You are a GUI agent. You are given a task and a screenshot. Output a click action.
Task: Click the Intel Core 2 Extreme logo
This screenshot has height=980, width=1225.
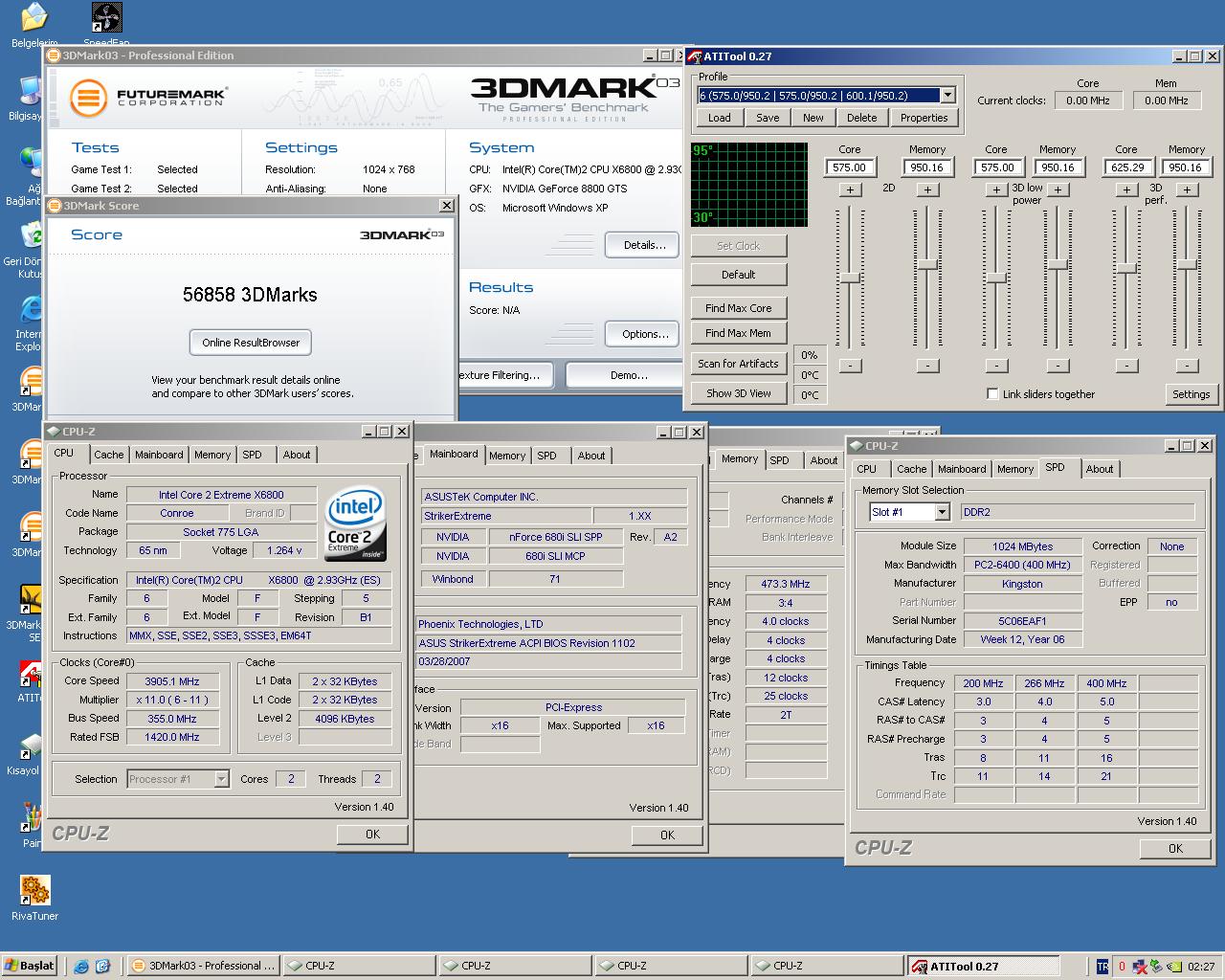coord(355,523)
